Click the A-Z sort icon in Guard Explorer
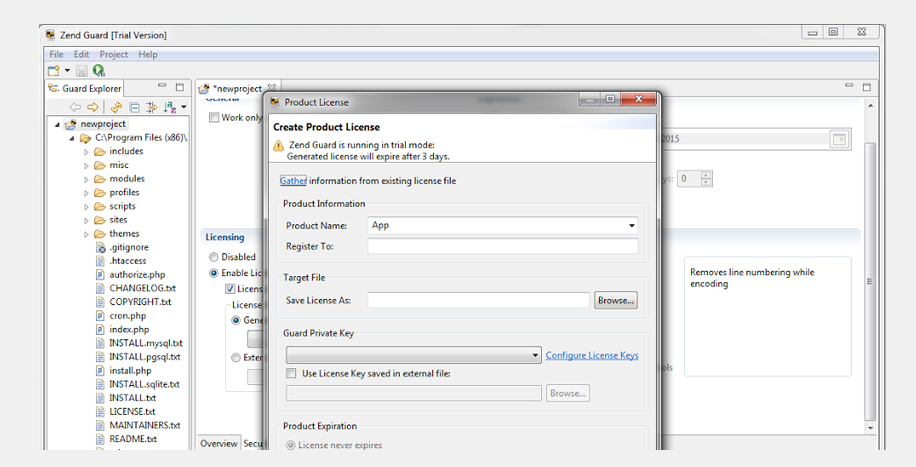The height and width of the screenshot is (467, 916). pyautogui.click(x=169, y=107)
